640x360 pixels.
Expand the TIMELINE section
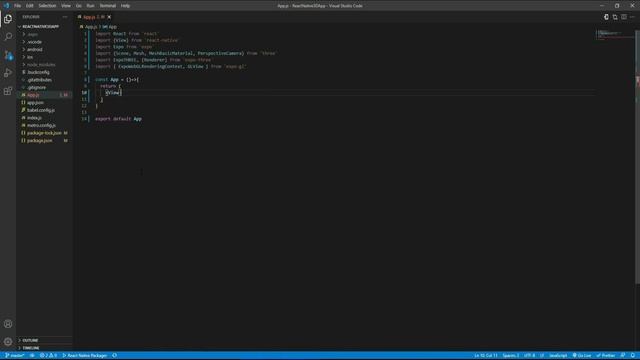point(31,348)
